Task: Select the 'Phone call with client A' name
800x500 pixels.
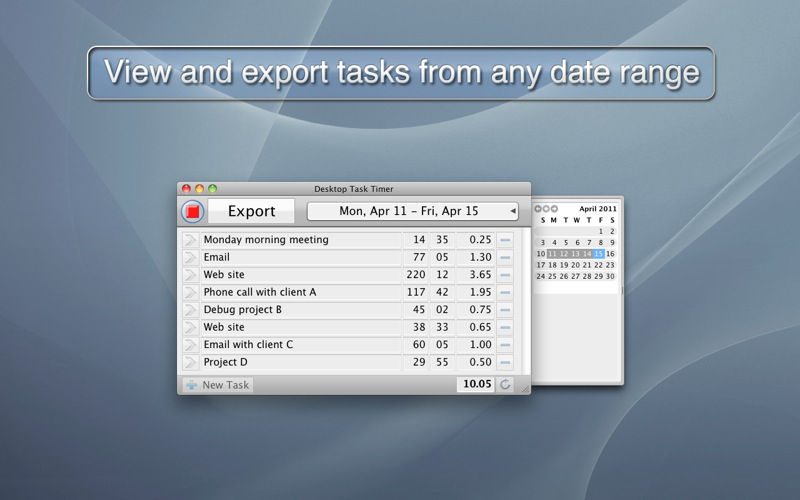Action: pos(301,292)
